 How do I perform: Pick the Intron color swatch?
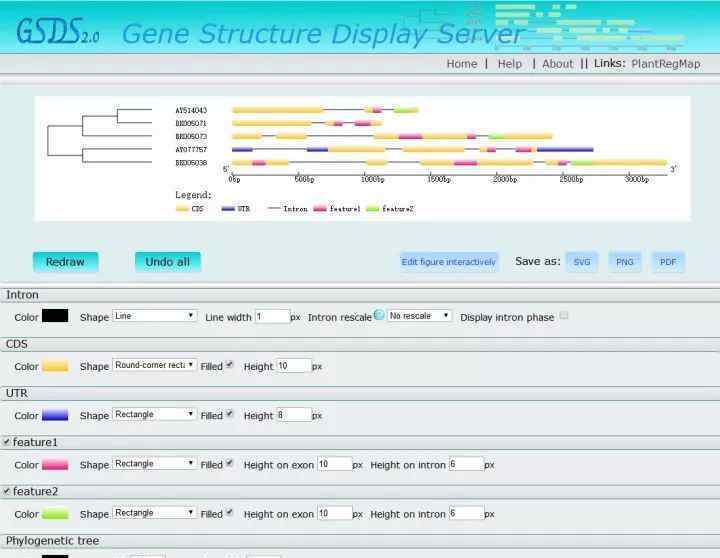55,316
